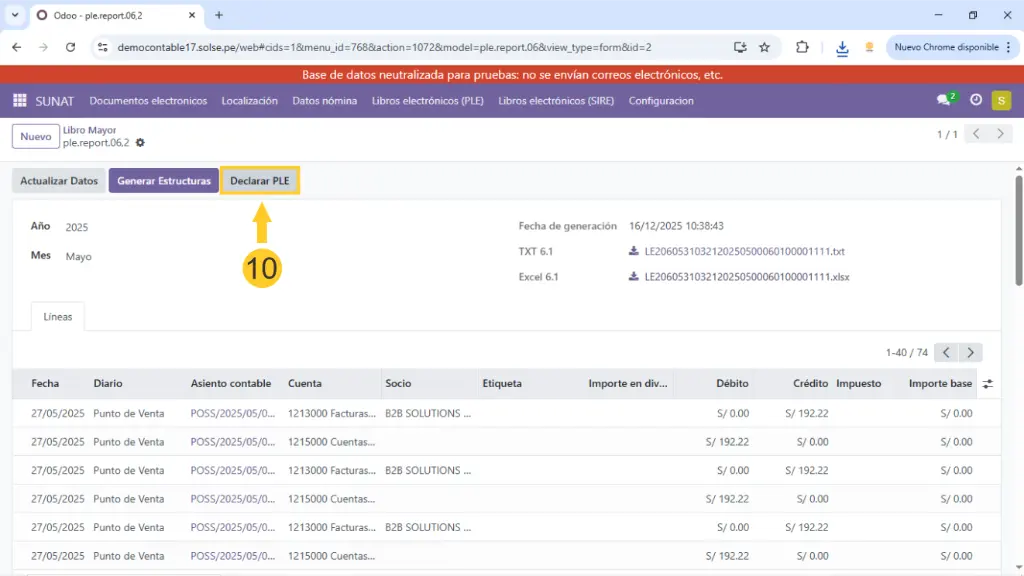Select the Líneas tab
The height and width of the screenshot is (576, 1024).
58,316
